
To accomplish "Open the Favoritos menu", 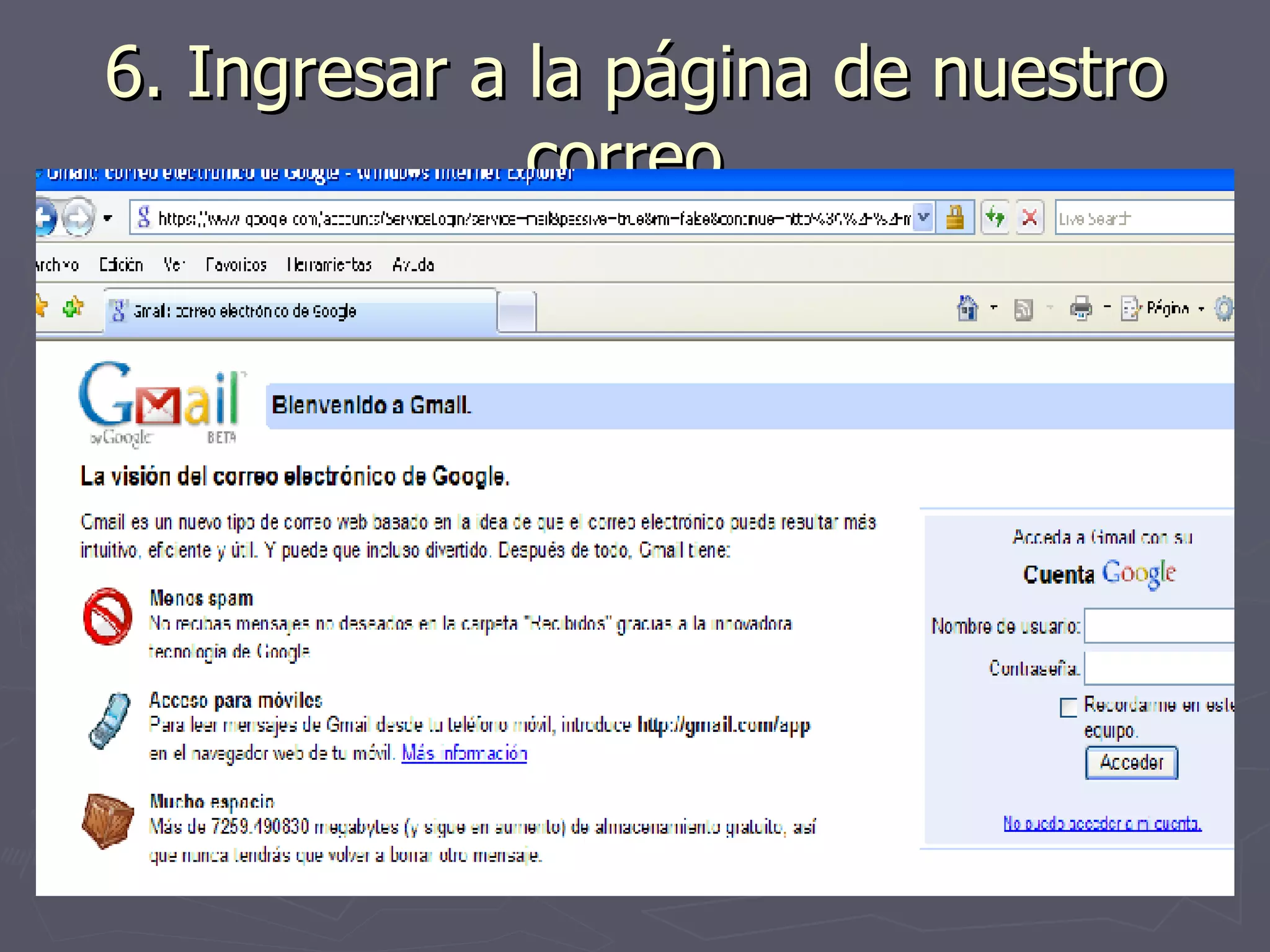I will pyautogui.click(x=236, y=265).
